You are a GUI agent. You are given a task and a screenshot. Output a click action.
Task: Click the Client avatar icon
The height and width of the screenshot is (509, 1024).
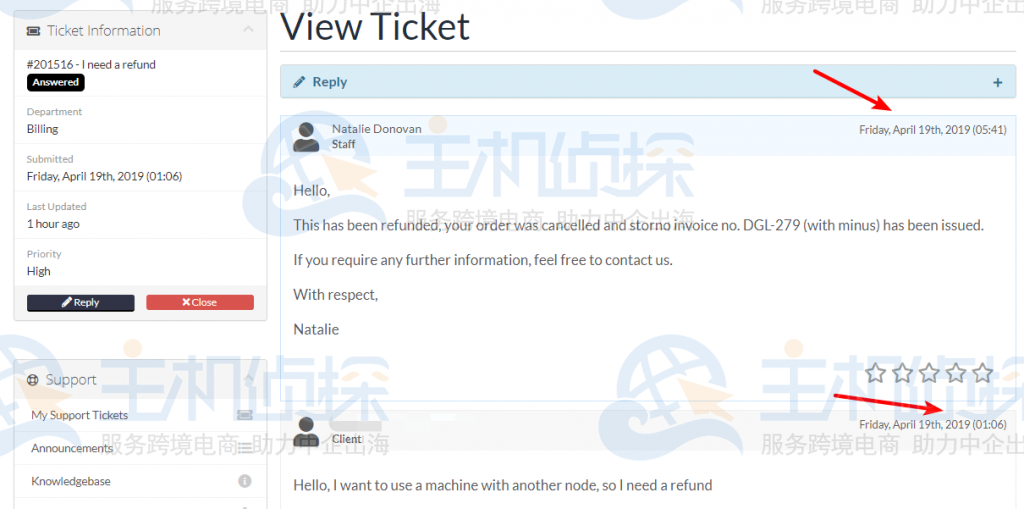click(x=306, y=431)
